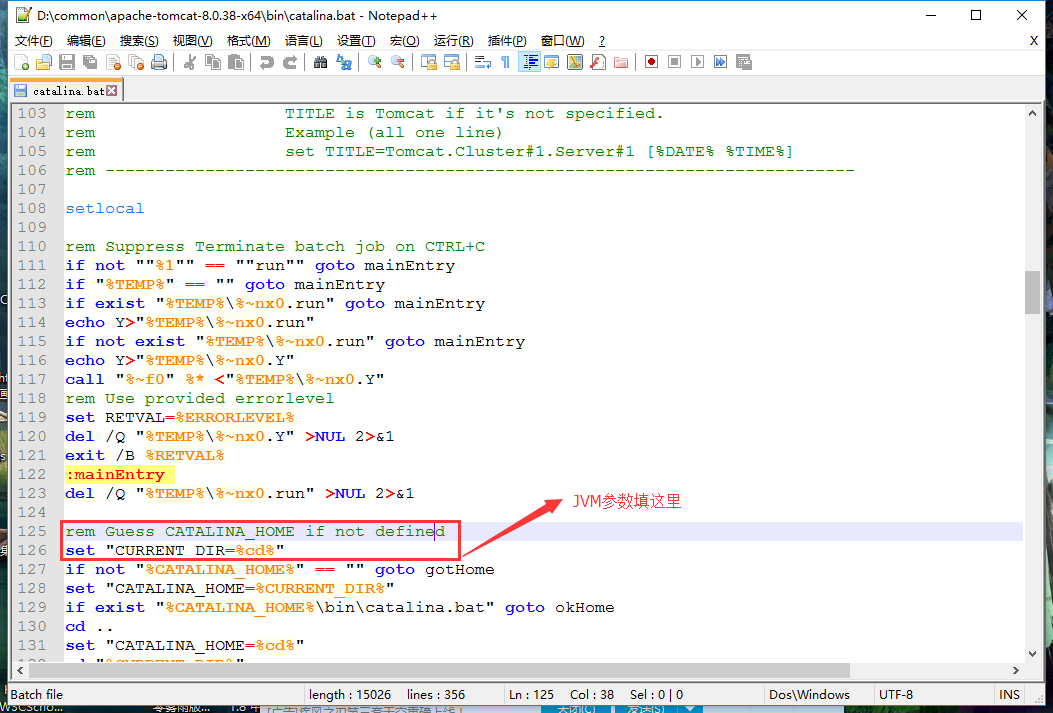Click the horizontal scrollbar thumb
Screen dimensions: 1053x713
pyautogui.click(x=439, y=670)
